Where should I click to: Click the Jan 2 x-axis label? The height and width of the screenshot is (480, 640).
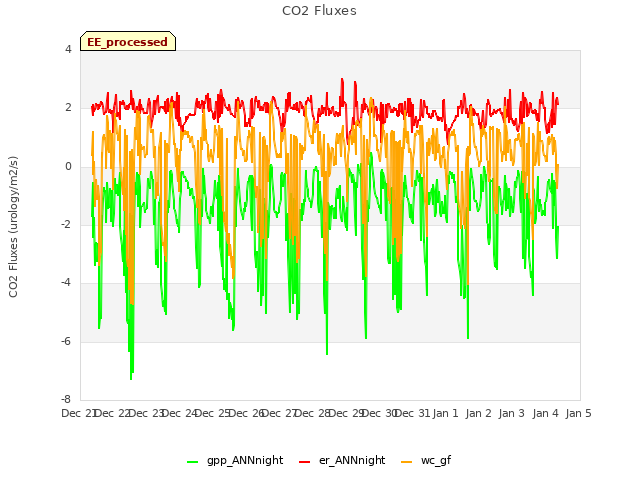click(x=478, y=413)
